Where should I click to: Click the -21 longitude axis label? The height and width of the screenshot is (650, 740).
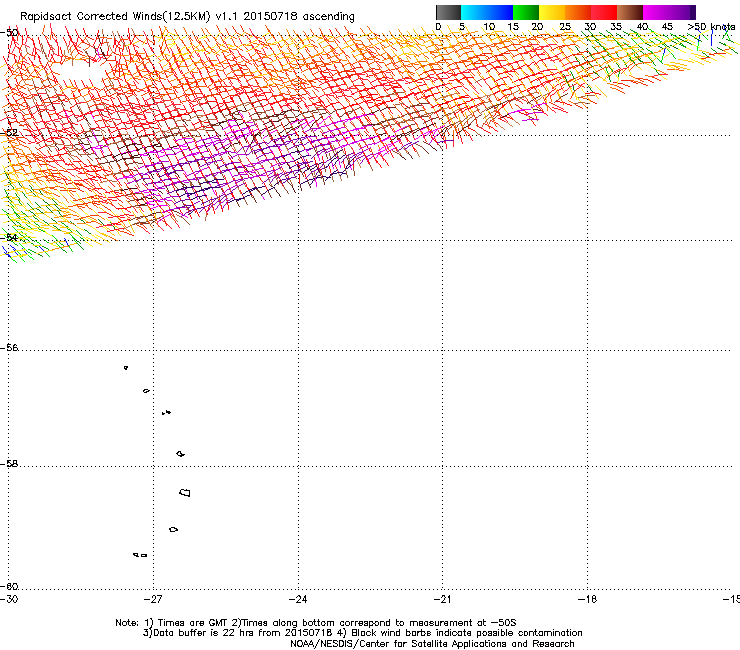(x=443, y=599)
